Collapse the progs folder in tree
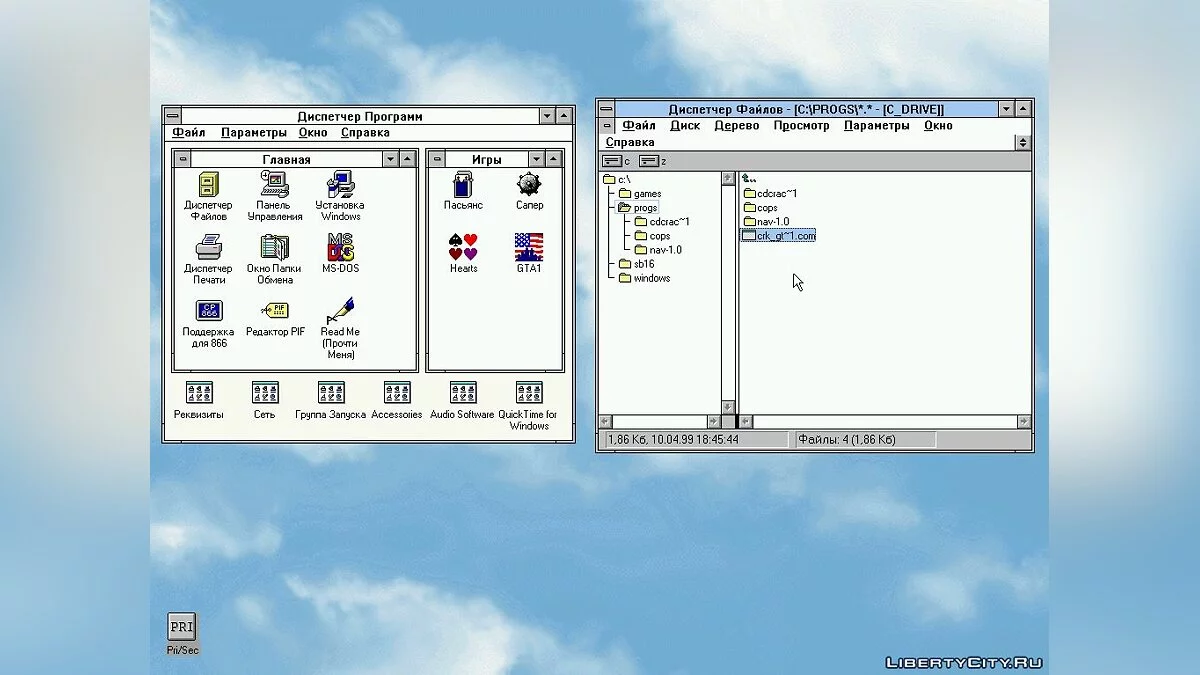Screen dimensions: 1200x675 pyautogui.click(x=644, y=208)
